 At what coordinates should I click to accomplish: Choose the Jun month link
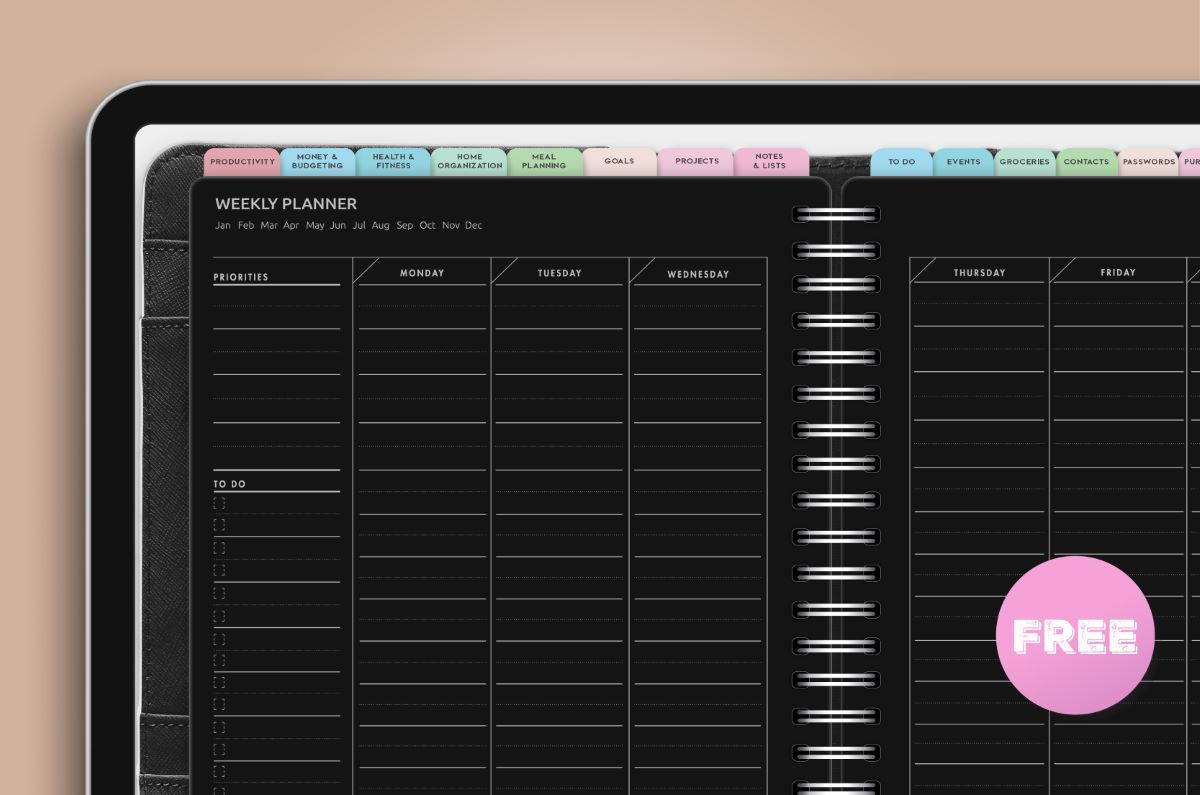click(338, 226)
